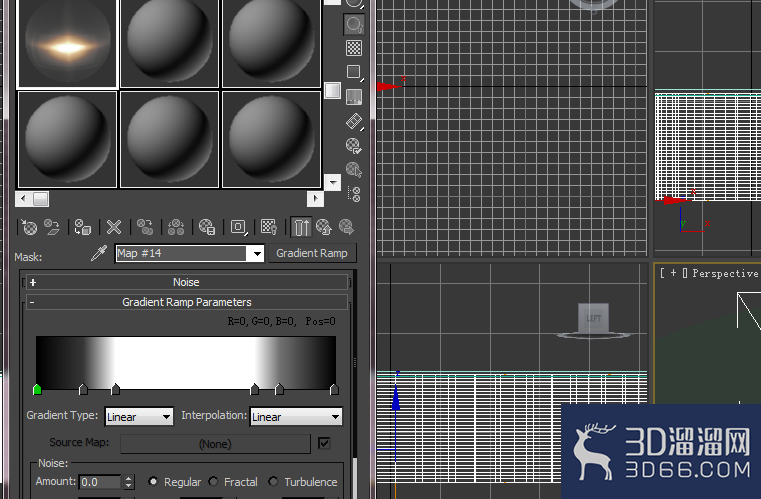Click inside the gradient ramp color bar
Screen dimensions: 761x499
[186, 362]
